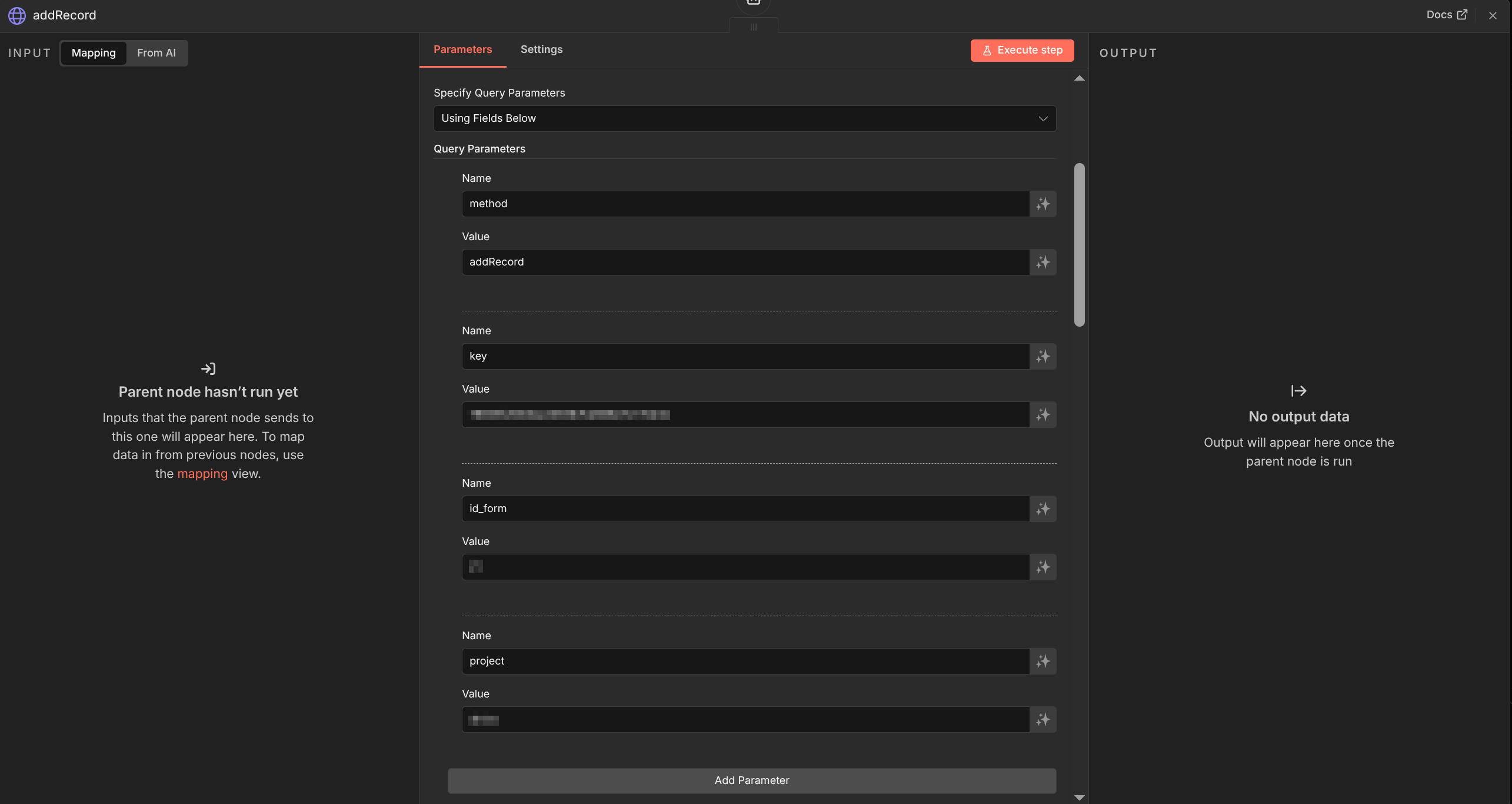Click the globe icon next to addRecord title
This screenshot has height=804, width=1512.
tap(17, 15)
